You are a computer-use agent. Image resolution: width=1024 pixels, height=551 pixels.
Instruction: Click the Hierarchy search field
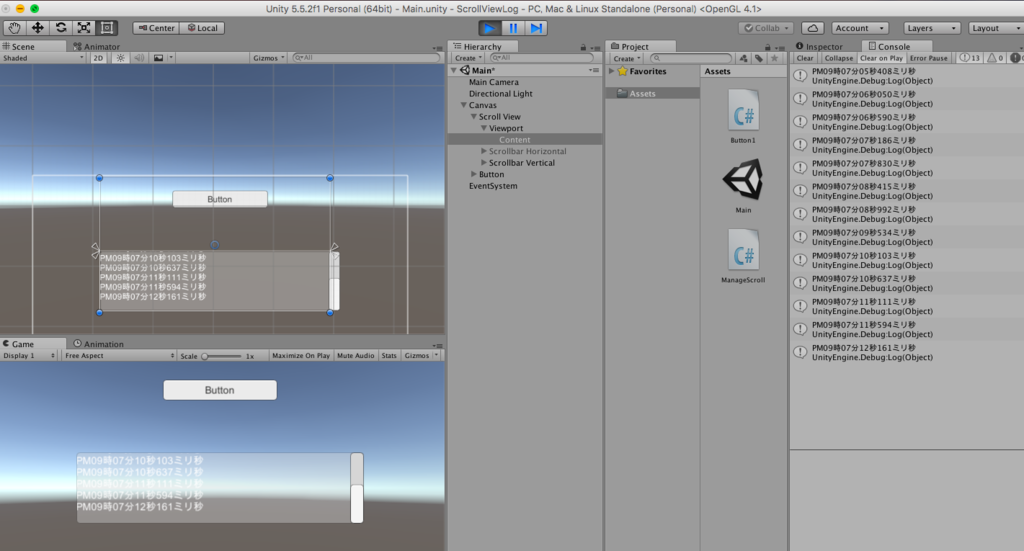click(x=541, y=58)
